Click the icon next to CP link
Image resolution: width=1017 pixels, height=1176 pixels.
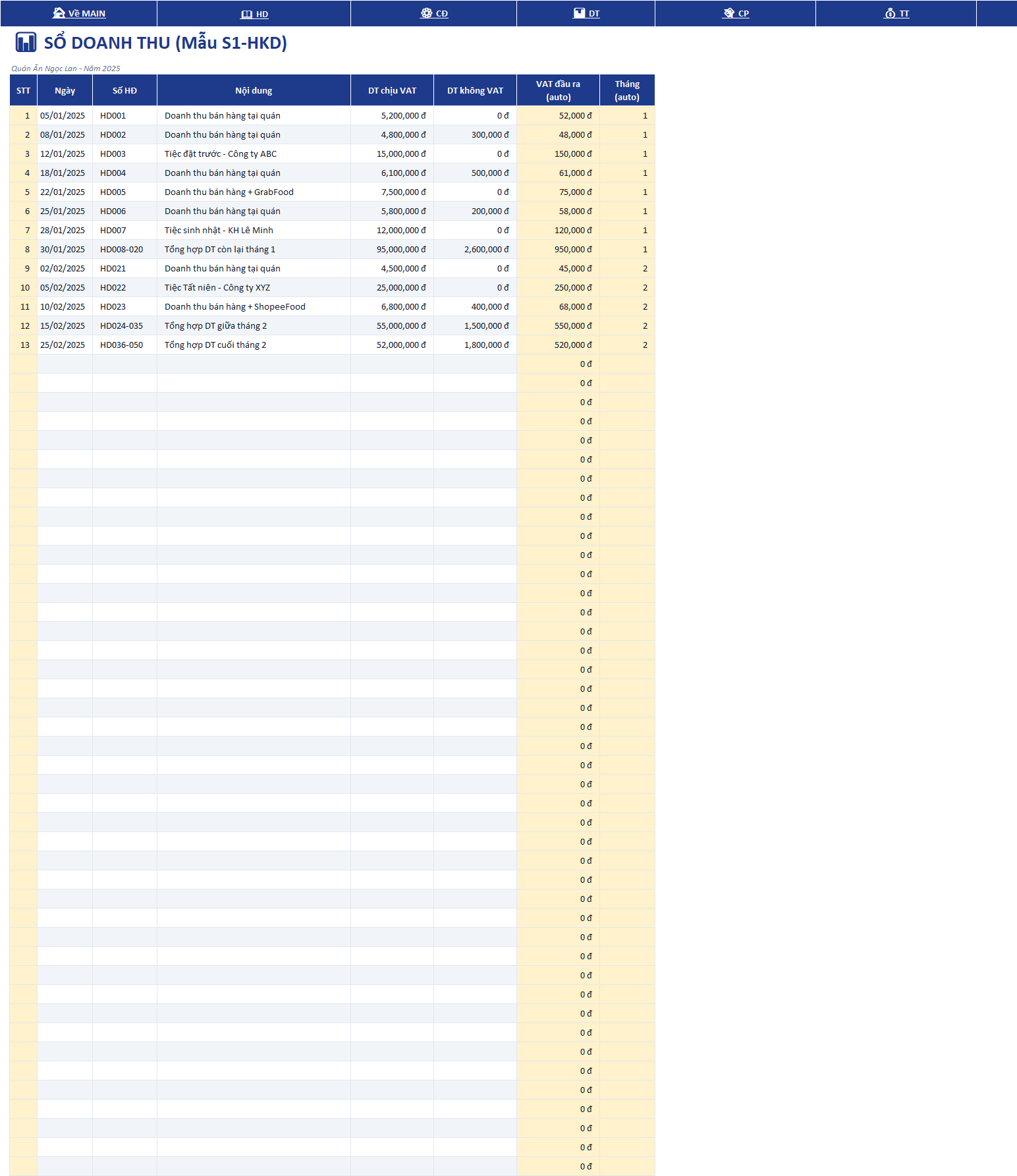pos(728,13)
